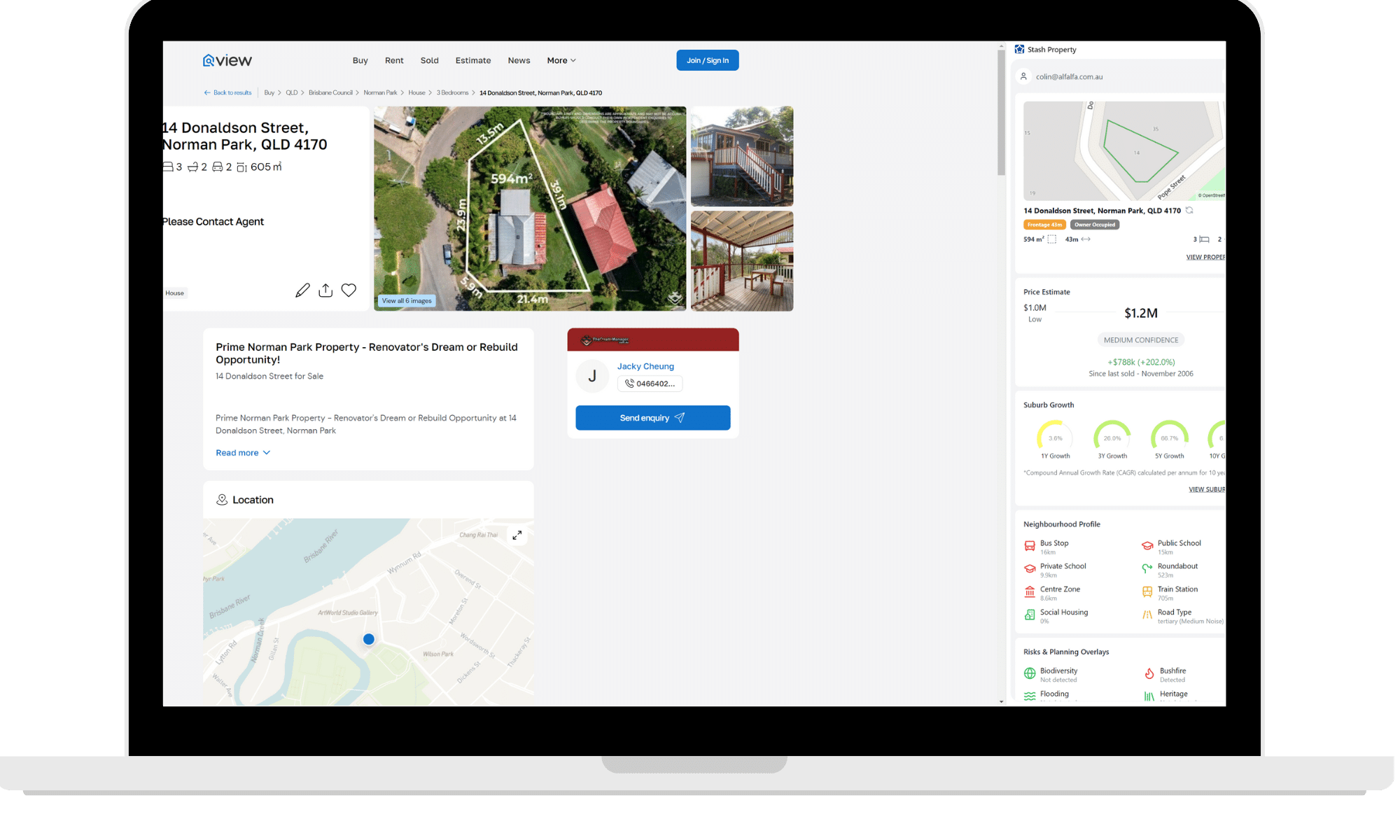Go back via Back to results link

227,92
